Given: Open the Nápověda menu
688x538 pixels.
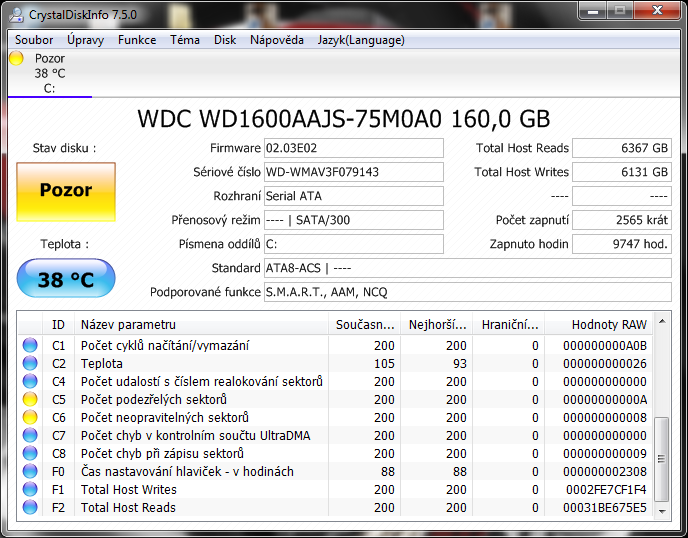Looking at the screenshot, I should pos(277,40).
